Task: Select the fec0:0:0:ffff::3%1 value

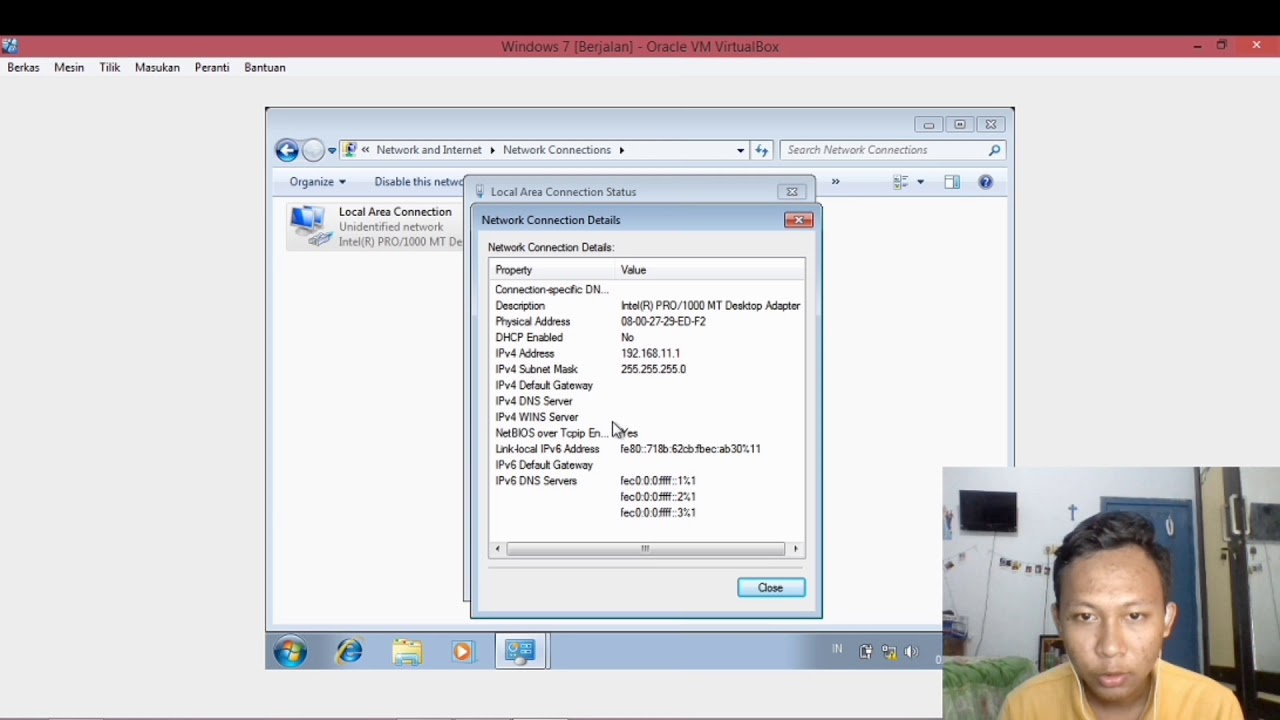Action: tap(658, 513)
